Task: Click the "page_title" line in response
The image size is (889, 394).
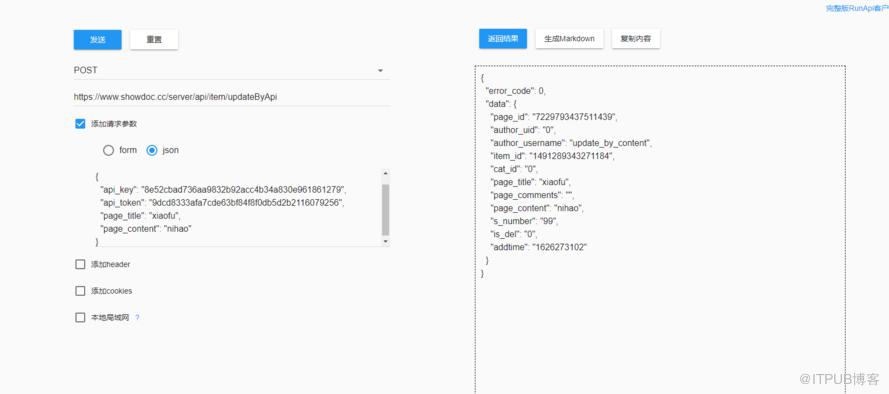Action: [531, 182]
